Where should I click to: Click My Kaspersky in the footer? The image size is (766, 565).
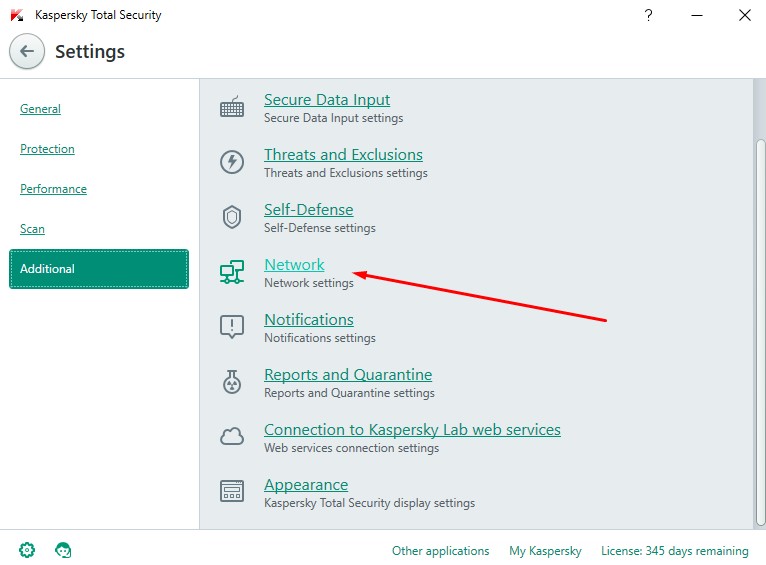tap(545, 551)
